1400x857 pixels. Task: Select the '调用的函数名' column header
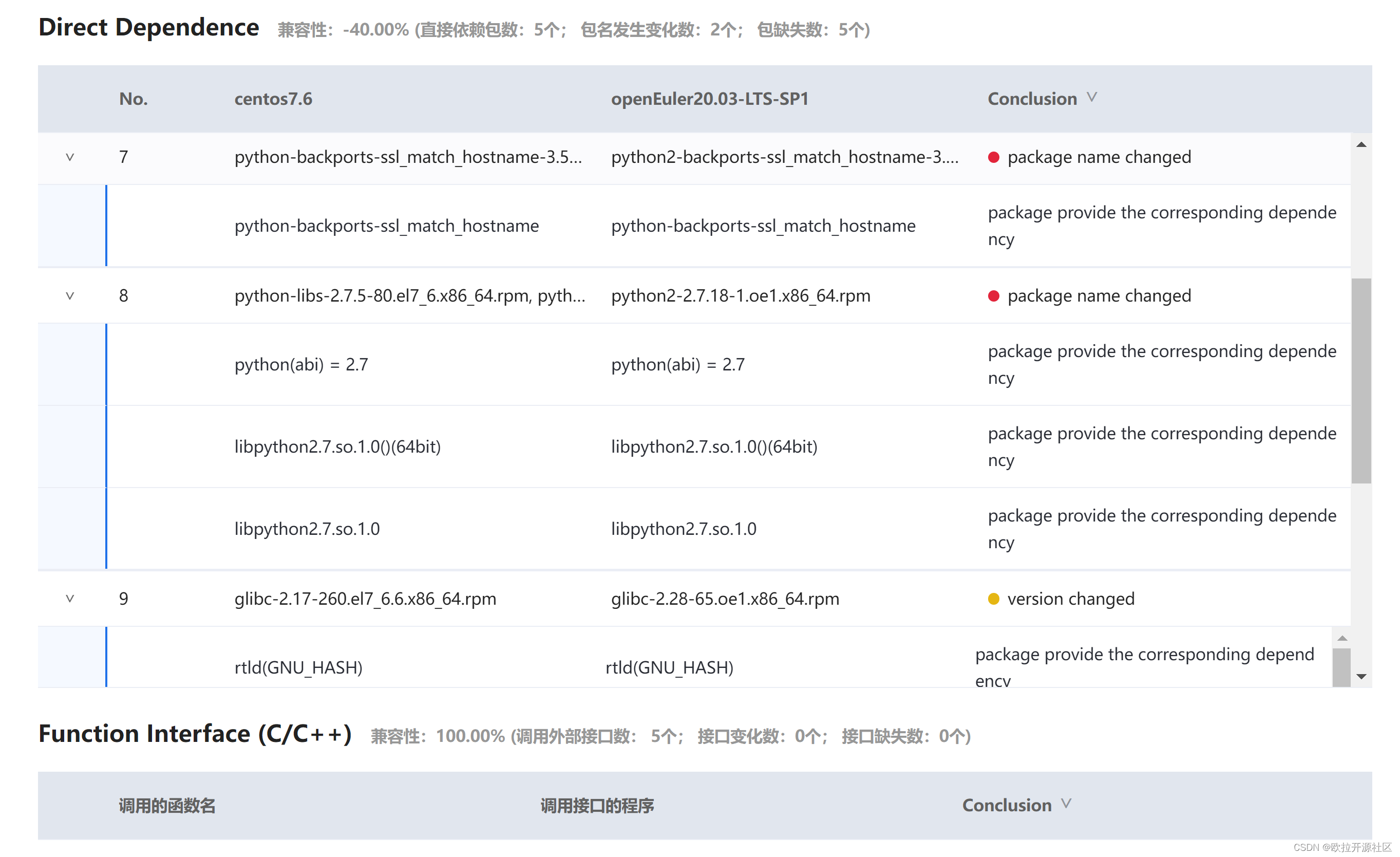pyautogui.click(x=167, y=806)
